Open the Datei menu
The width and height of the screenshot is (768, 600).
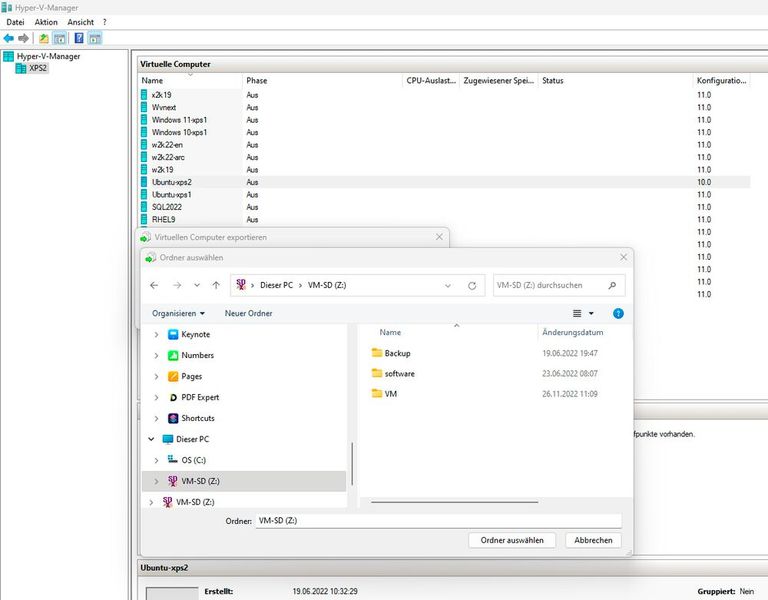click(15, 22)
